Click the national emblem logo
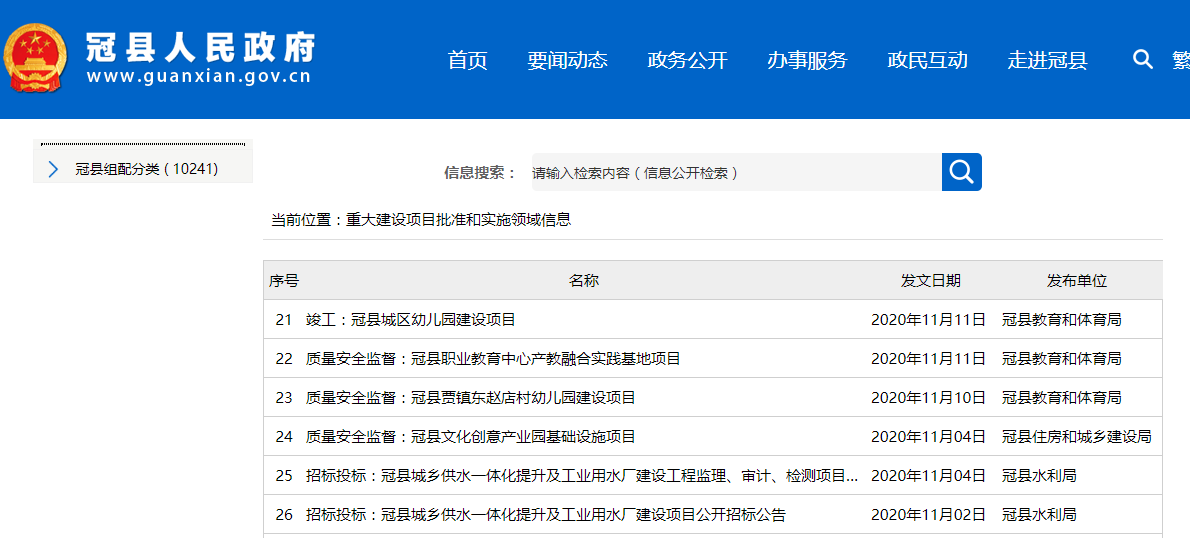The height and width of the screenshot is (538, 1190). [35, 58]
